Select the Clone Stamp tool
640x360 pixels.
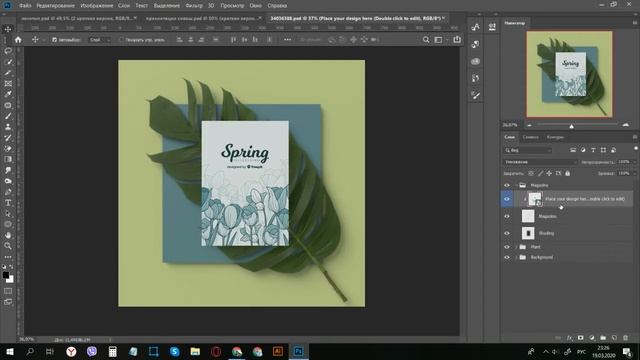pyautogui.click(x=8, y=127)
